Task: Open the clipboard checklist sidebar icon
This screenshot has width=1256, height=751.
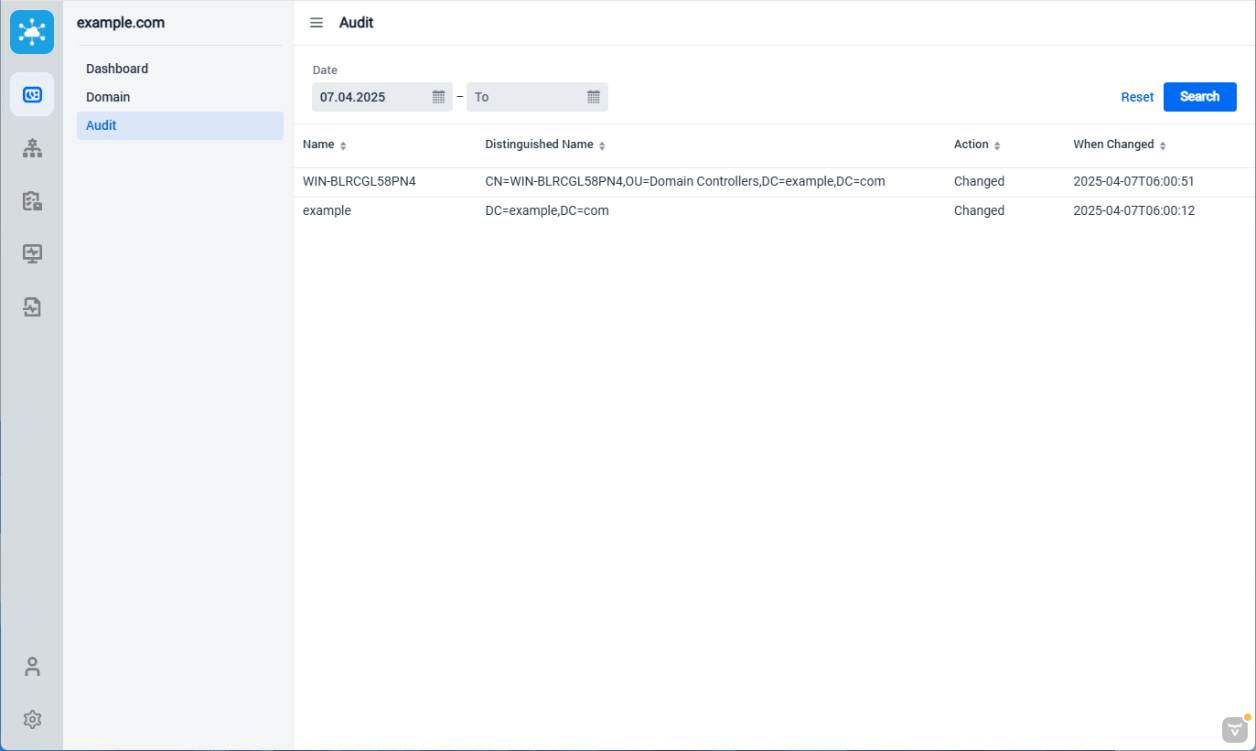Action: tap(32, 201)
